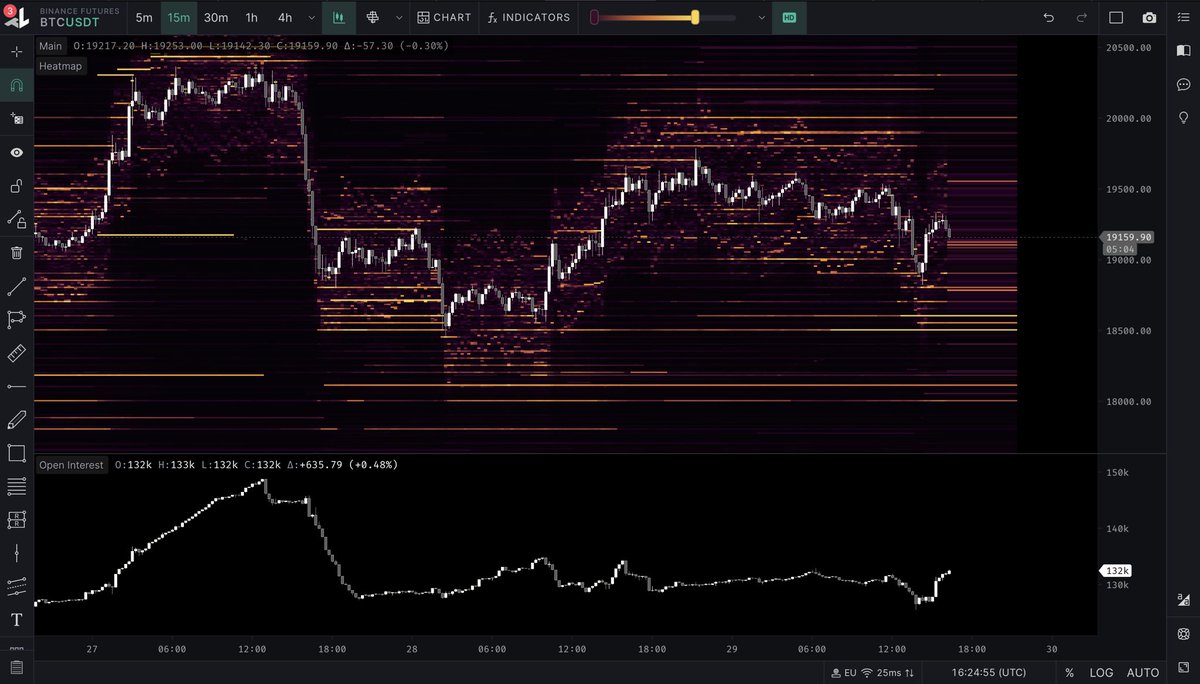Toggle magnet snapping mode
This screenshot has width=1200, height=684.
[16, 85]
